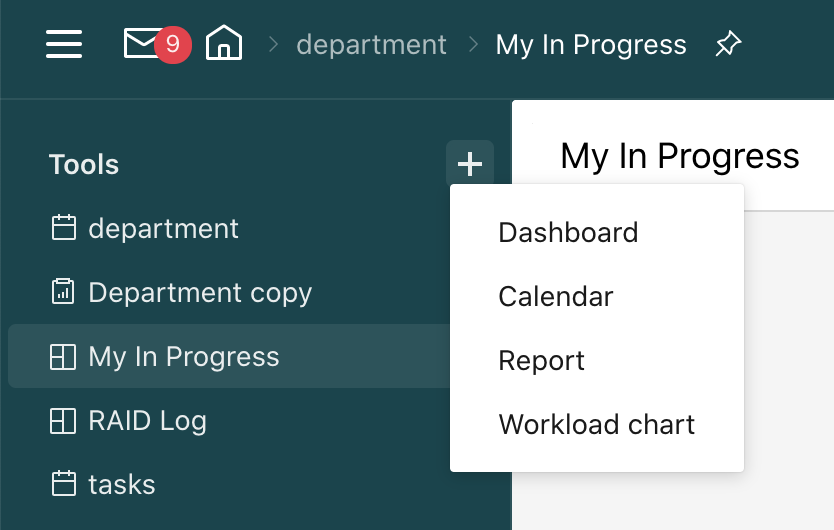The height and width of the screenshot is (530, 834).
Task: Click the report icon beside Department copy
Action: 64,292
